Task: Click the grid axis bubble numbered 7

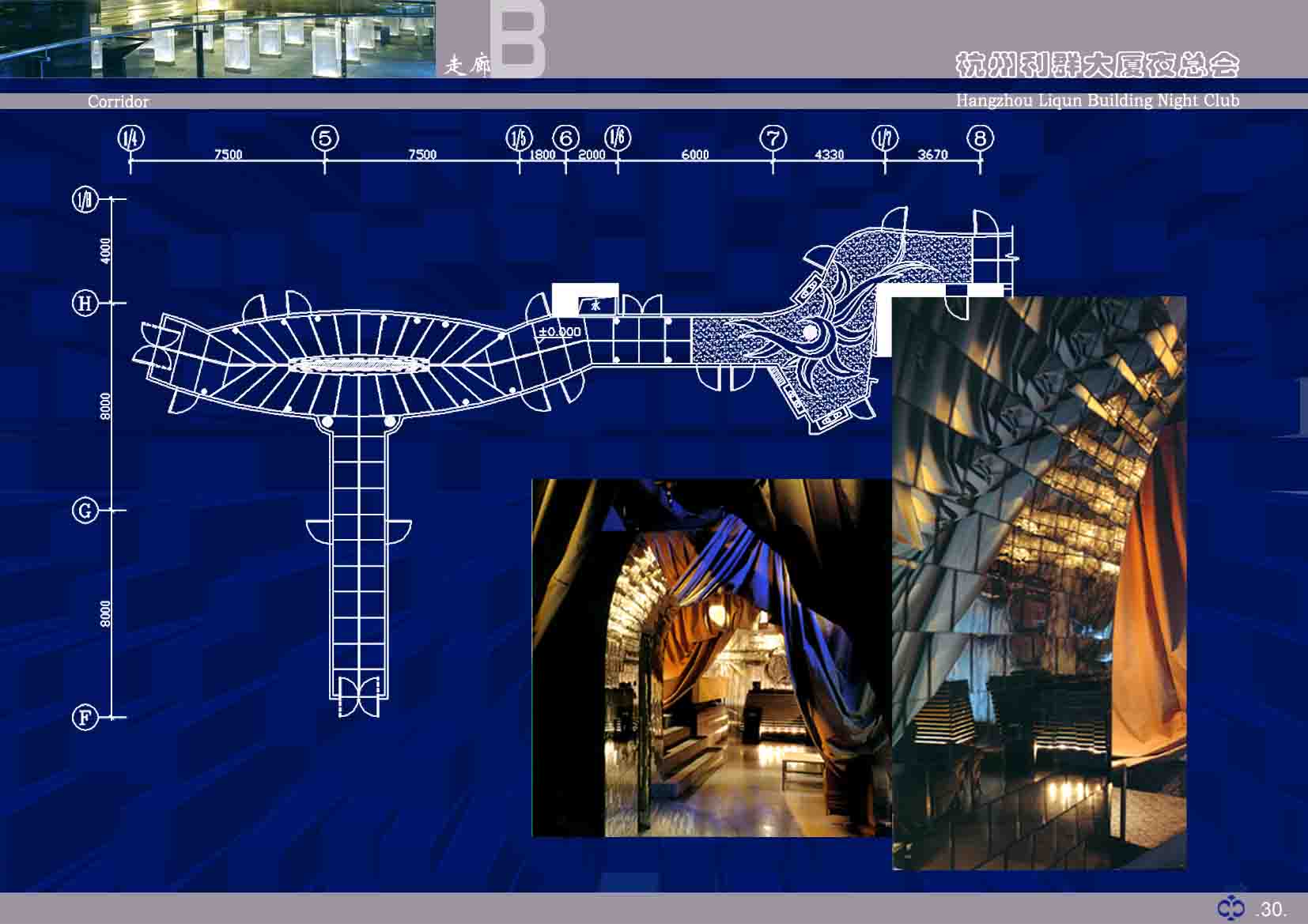Action: [773, 138]
